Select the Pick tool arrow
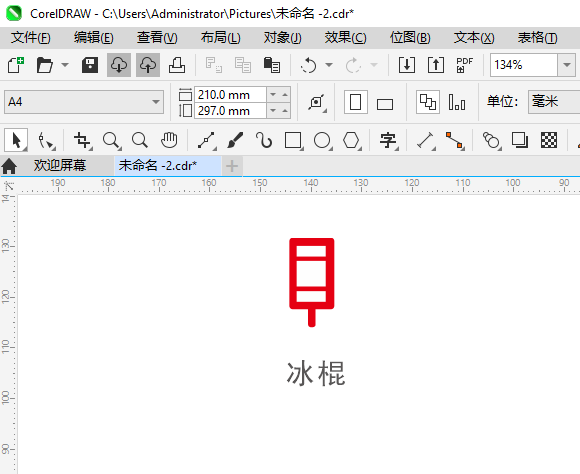Image resolution: width=580 pixels, height=474 pixels. pos(16,140)
